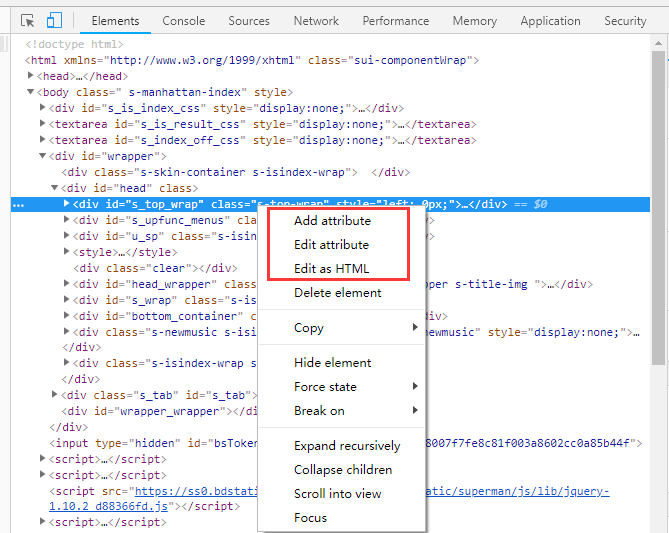The width and height of the screenshot is (669, 533).
Task: Expand the u_sp div node
Action: tap(66, 236)
